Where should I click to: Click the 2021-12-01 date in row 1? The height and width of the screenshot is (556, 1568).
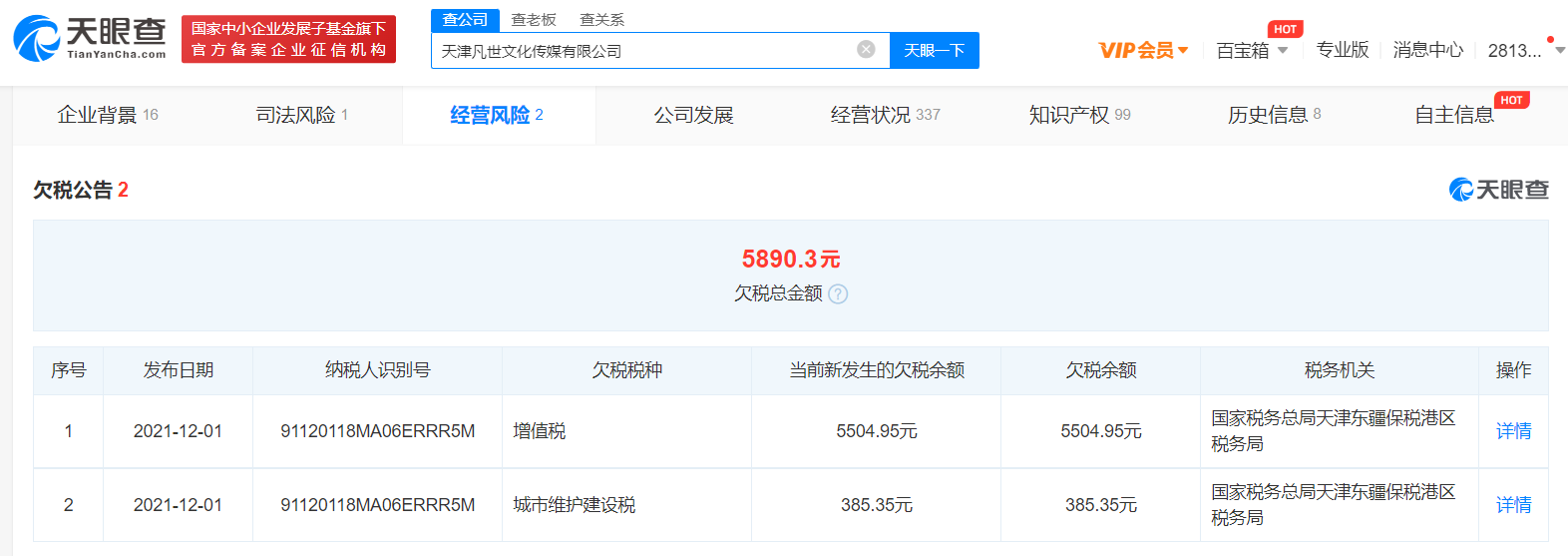(x=178, y=431)
